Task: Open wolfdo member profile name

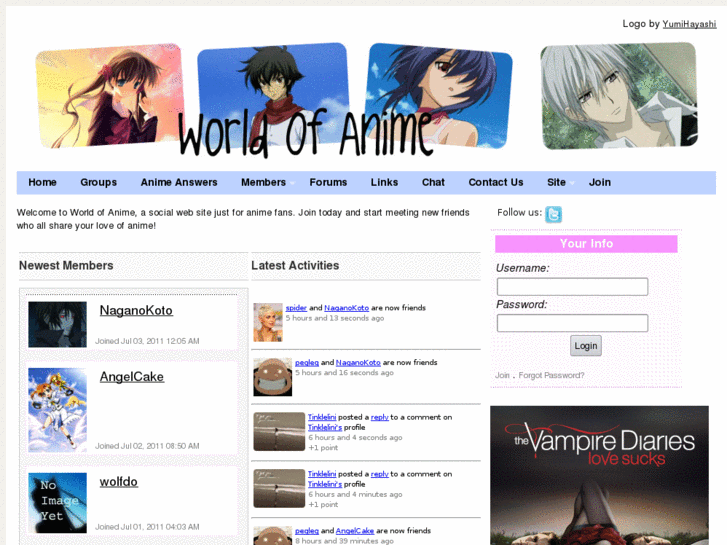Action: 119,481
